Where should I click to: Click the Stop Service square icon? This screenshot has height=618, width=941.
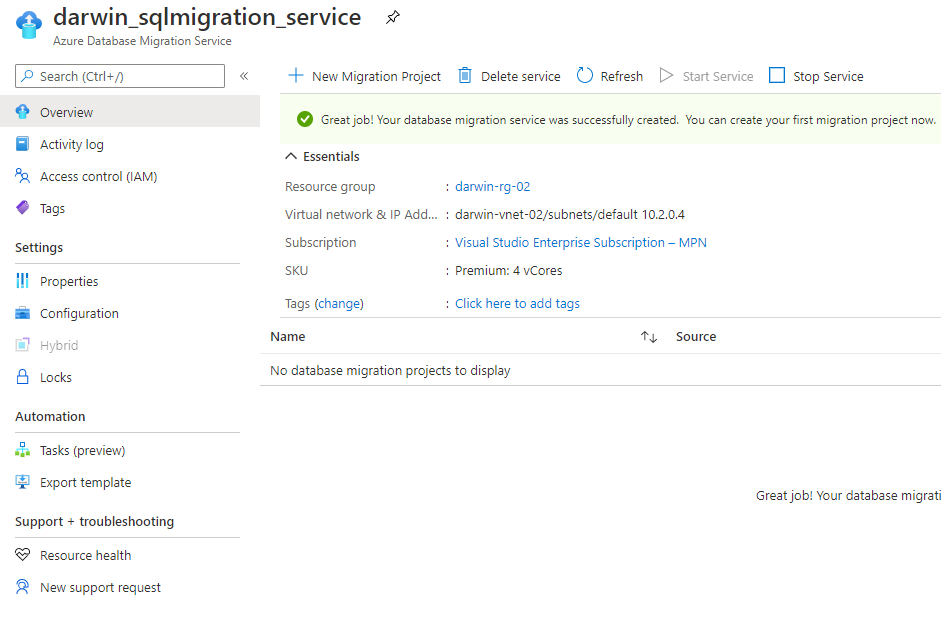click(x=777, y=76)
